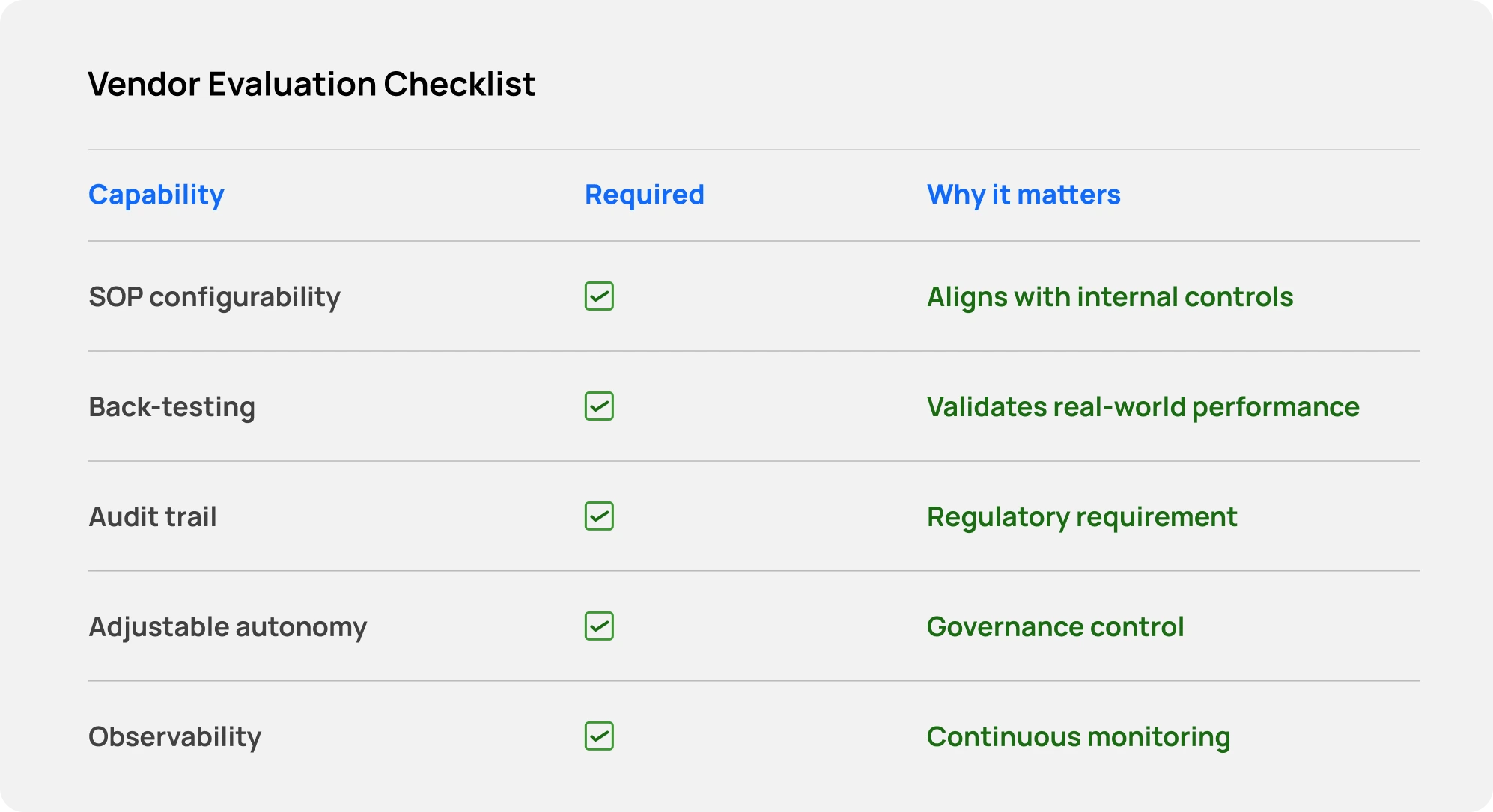Select the Why it matters column header

[x=1023, y=195]
